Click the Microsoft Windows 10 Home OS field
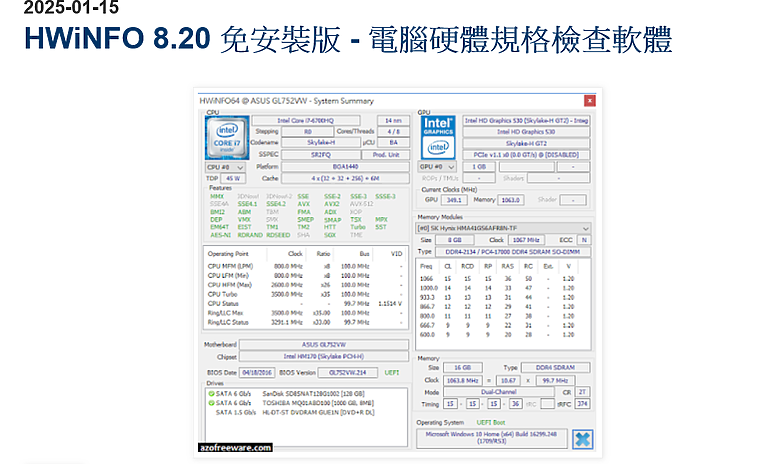This screenshot has height=464, width=780. click(491, 438)
